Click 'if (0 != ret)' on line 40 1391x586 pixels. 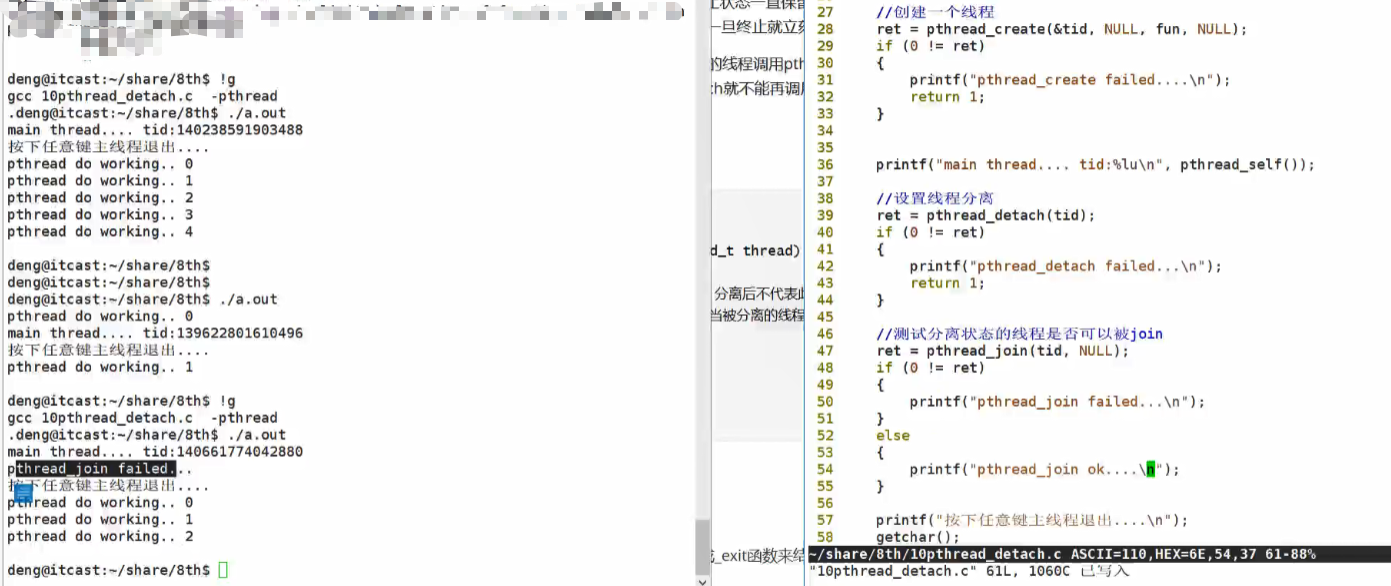[x=930, y=232]
